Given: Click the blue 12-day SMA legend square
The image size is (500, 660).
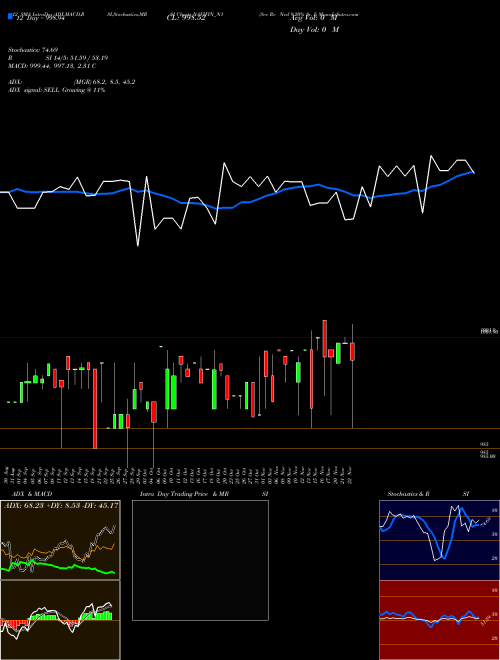Looking at the screenshot, I should point(11,16).
